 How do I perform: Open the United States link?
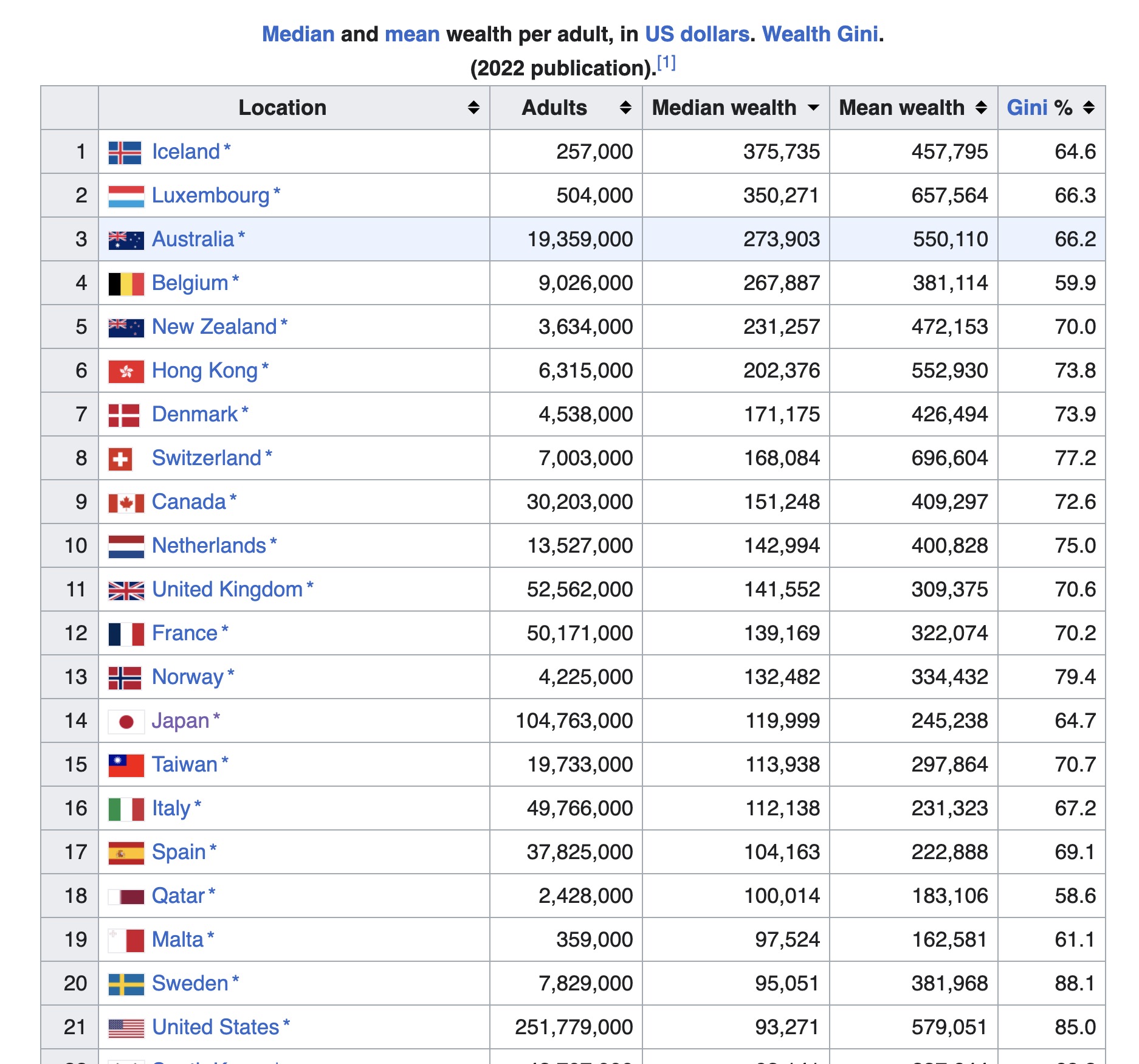point(215,1027)
